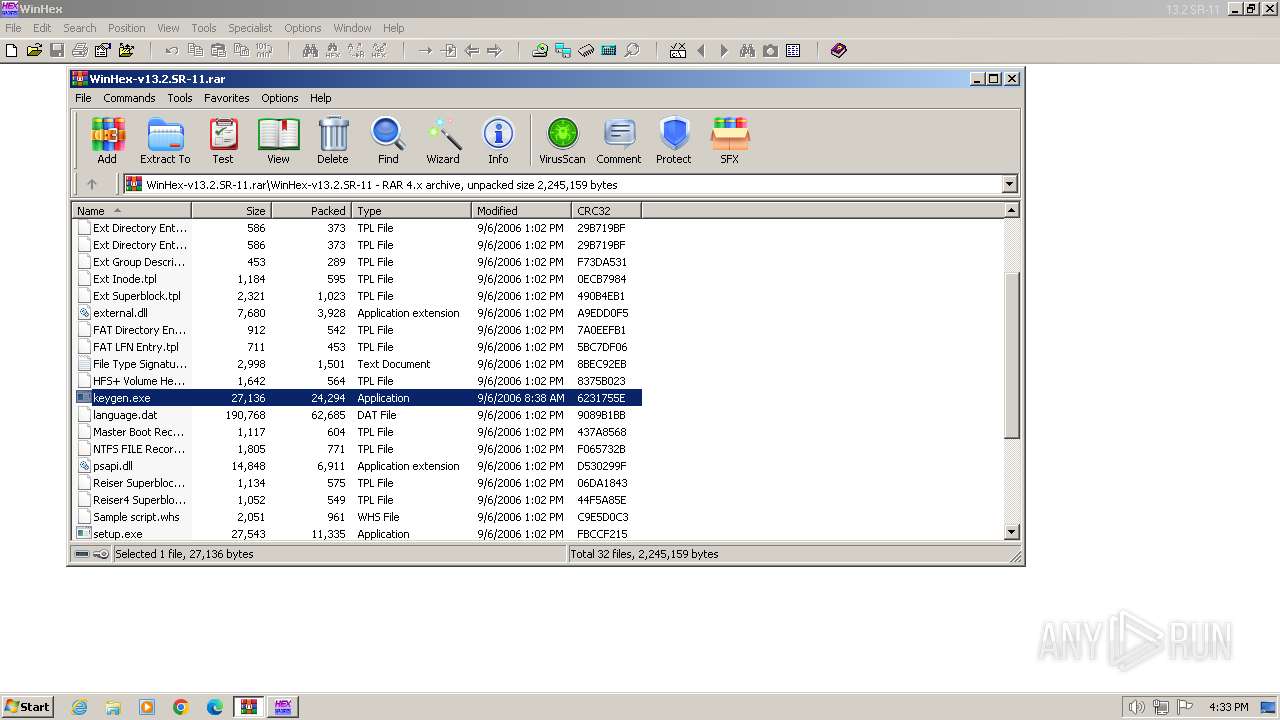Click WinHex help book icon
The image size is (1280, 720).
(839, 50)
